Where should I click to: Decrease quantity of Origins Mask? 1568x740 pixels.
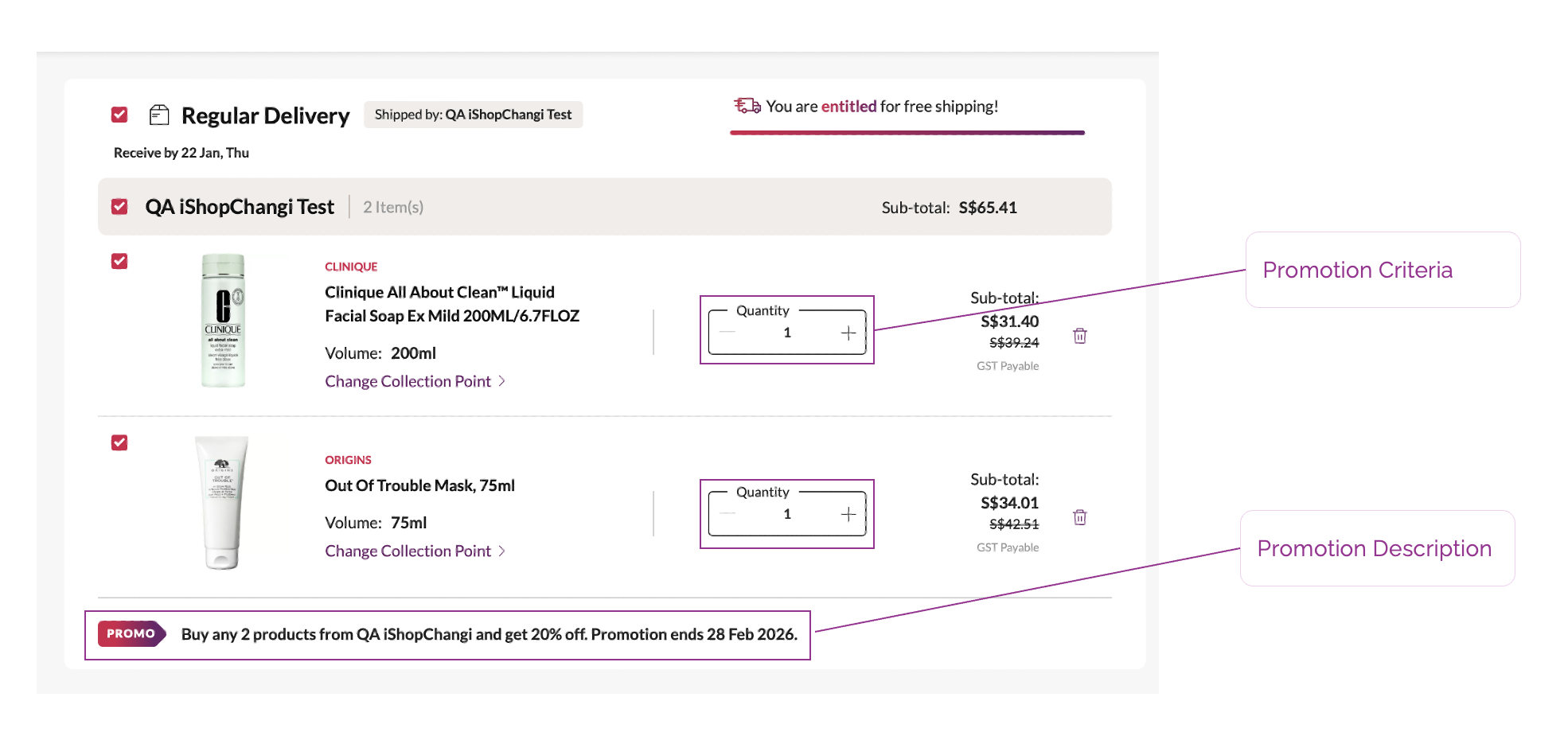pyautogui.click(x=727, y=514)
